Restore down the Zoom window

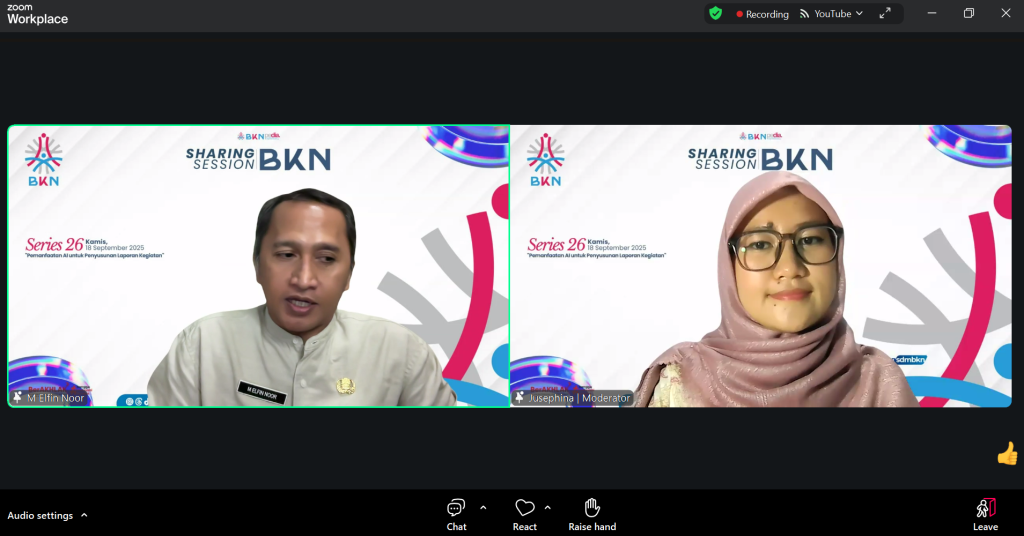(968, 14)
